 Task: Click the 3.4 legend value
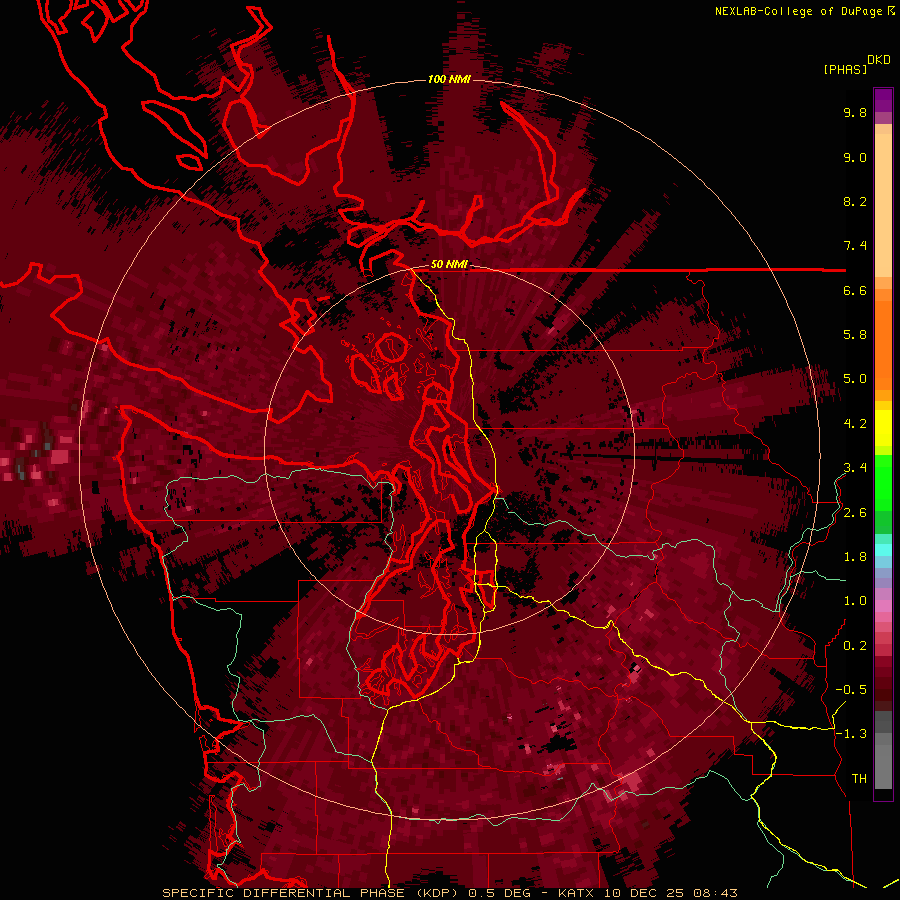[855, 468]
